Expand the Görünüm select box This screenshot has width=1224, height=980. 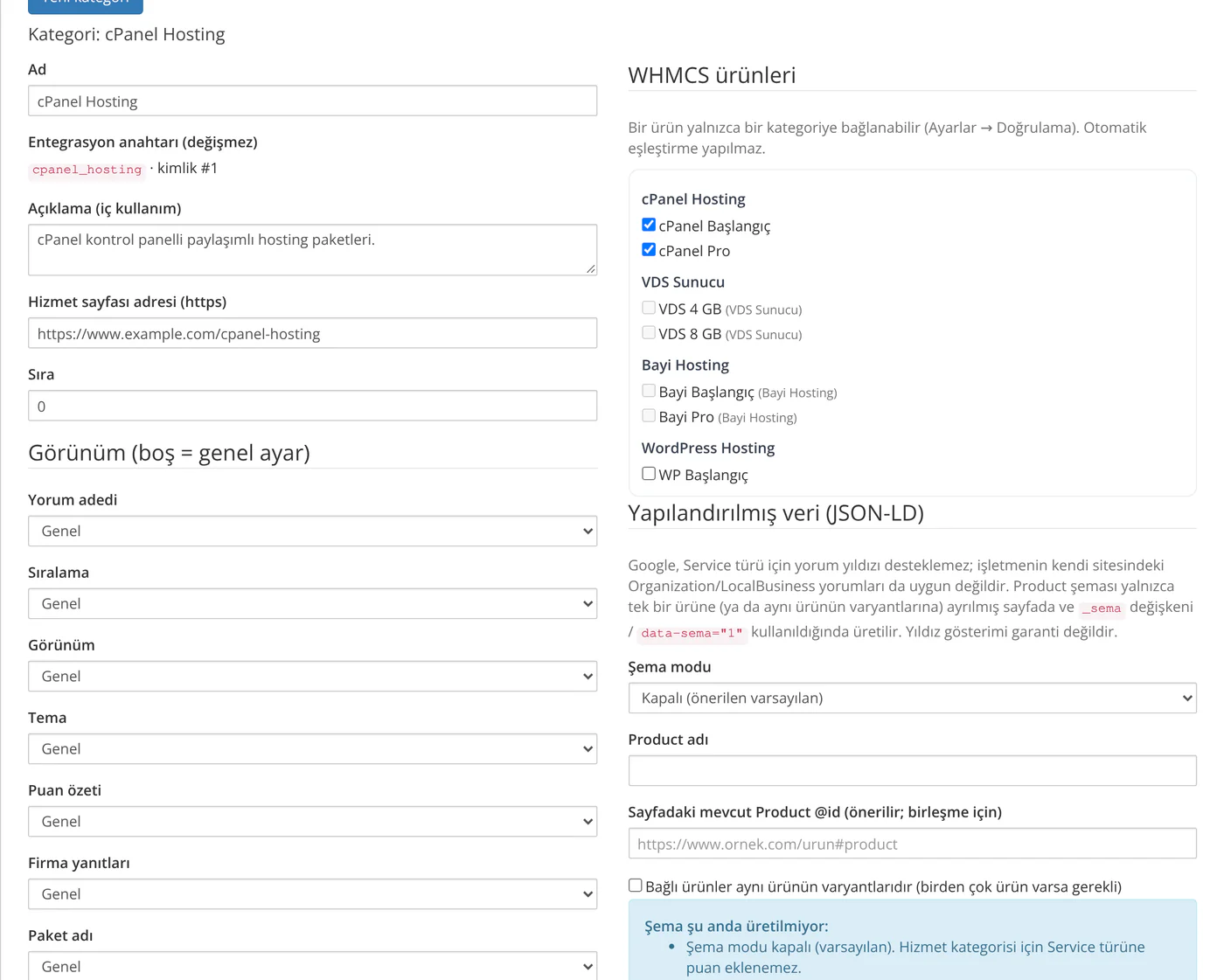tap(313, 676)
